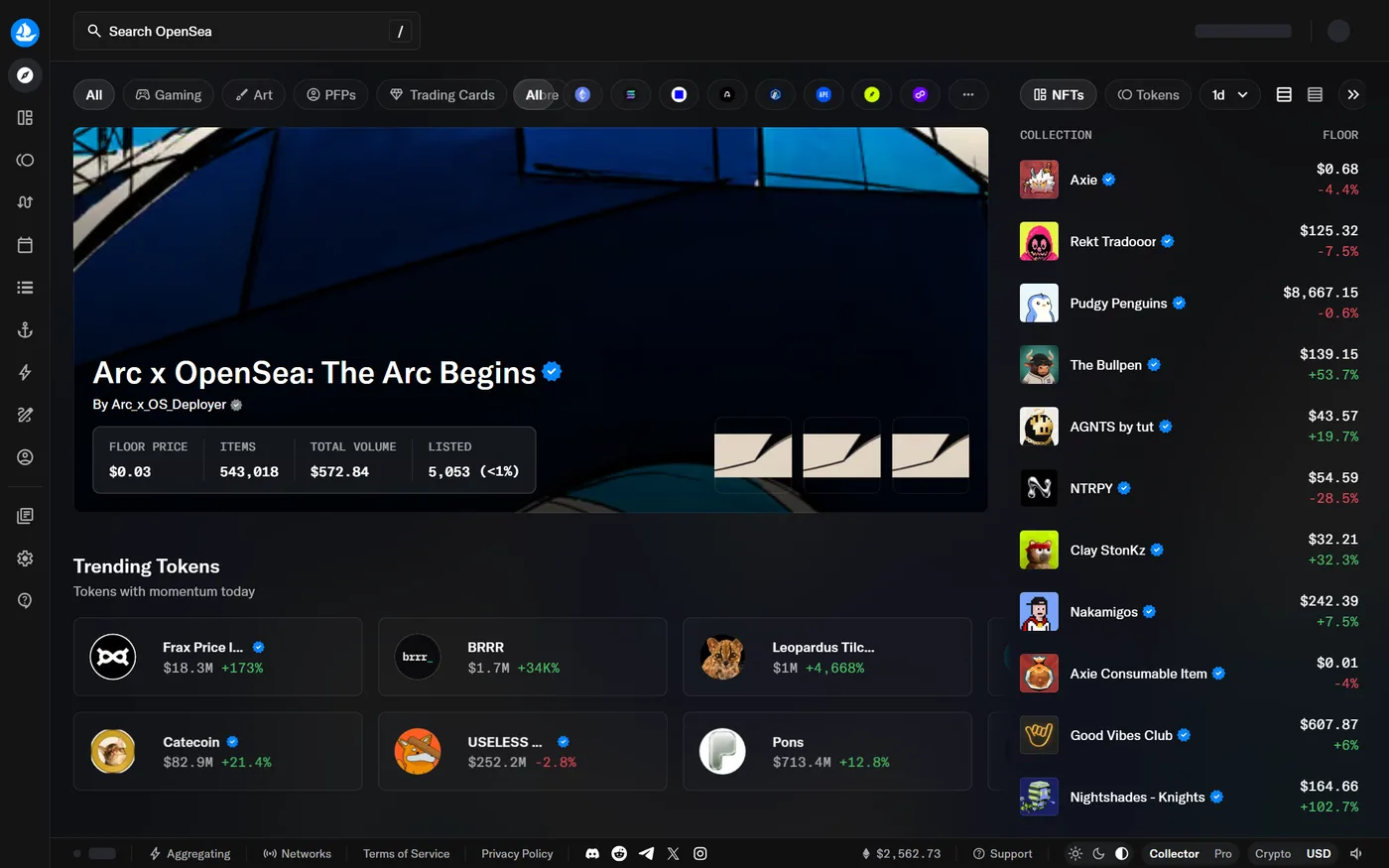Open the Instagram link icon
The image size is (1389, 868).
[699, 853]
